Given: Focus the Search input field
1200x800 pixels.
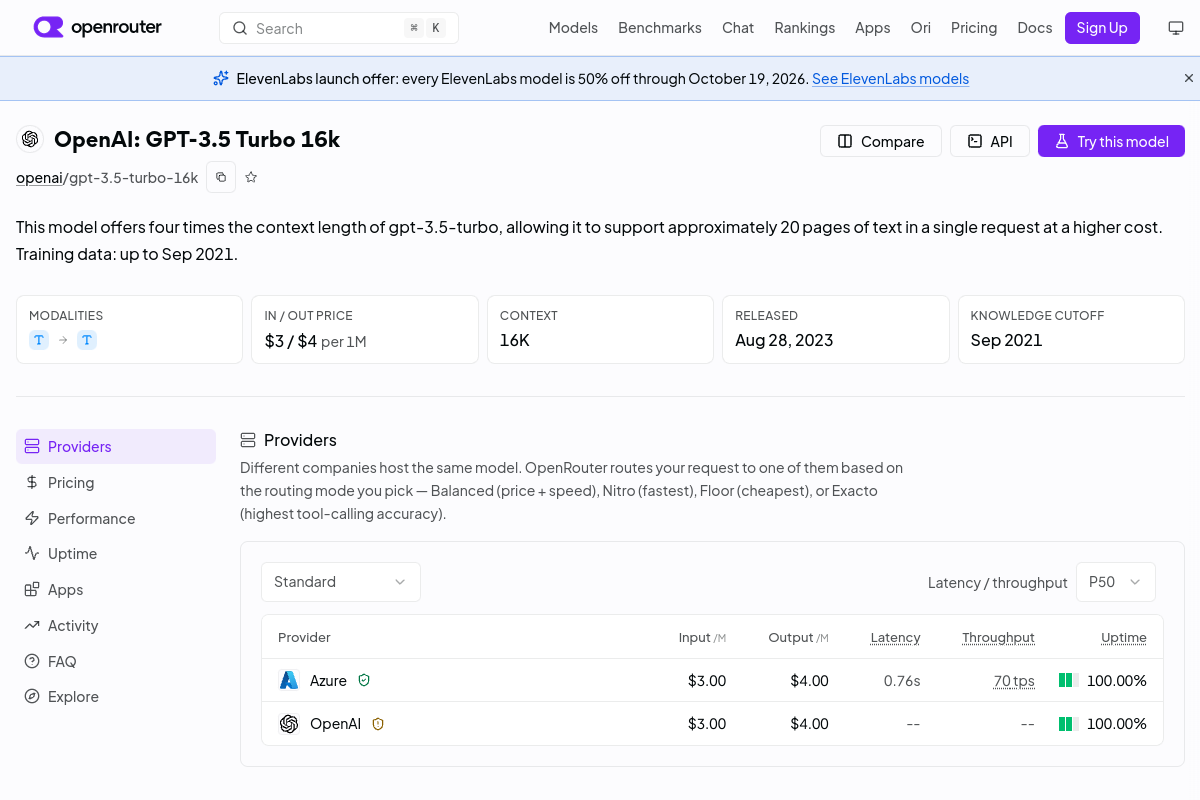Looking at the screenshot, I should point(339,28).
